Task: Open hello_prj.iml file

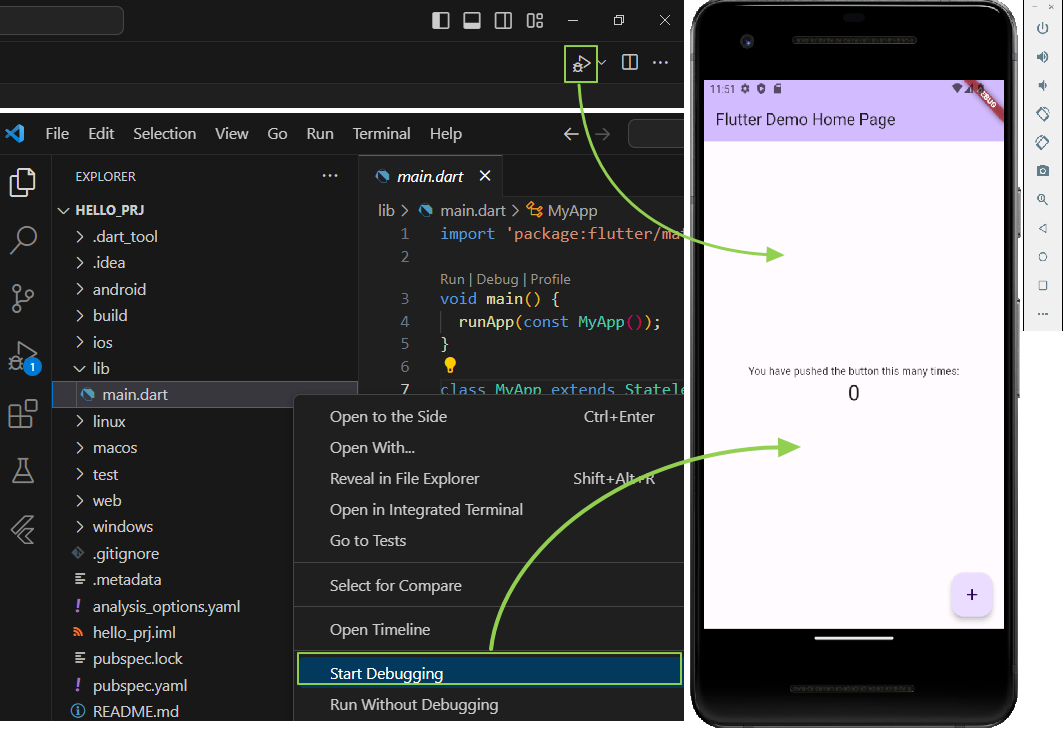Action: 134,633
